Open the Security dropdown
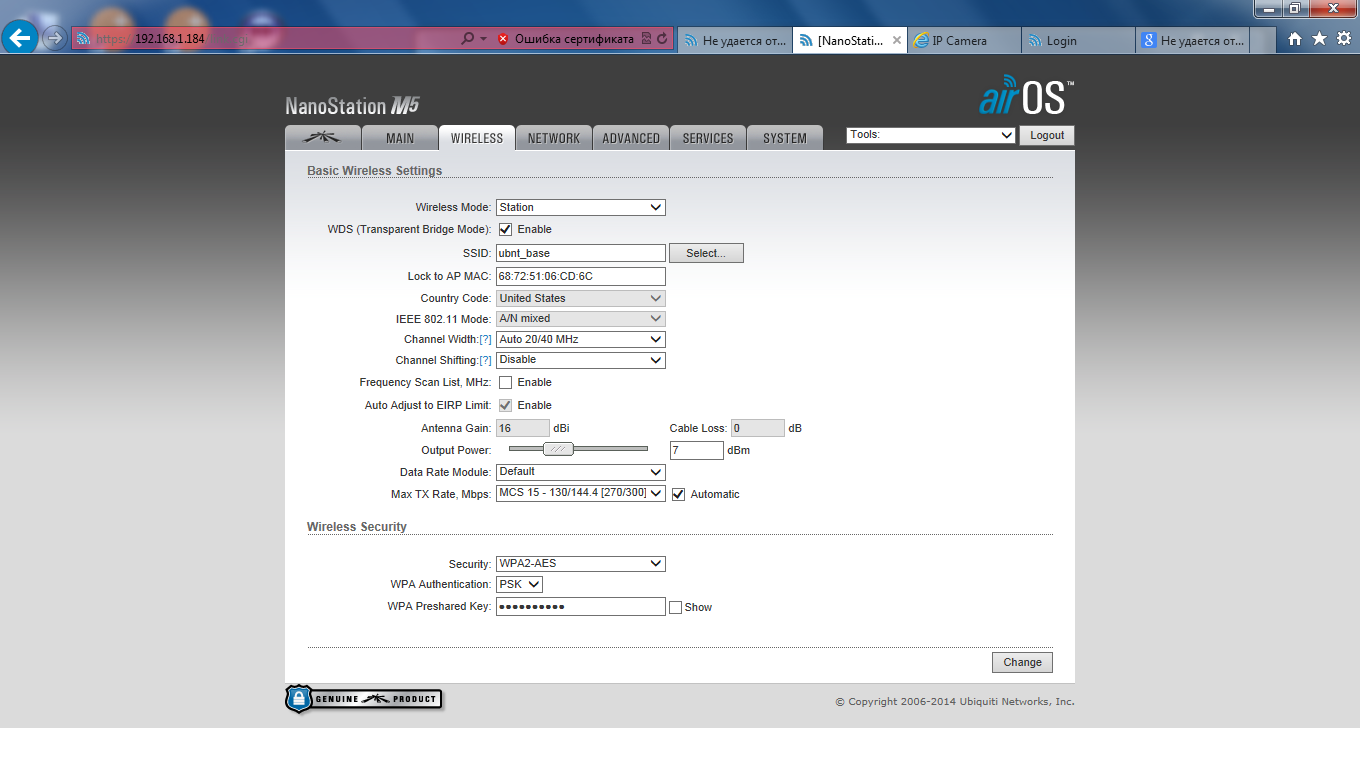This screenshot has width=1360, height=768. point(581,564)
